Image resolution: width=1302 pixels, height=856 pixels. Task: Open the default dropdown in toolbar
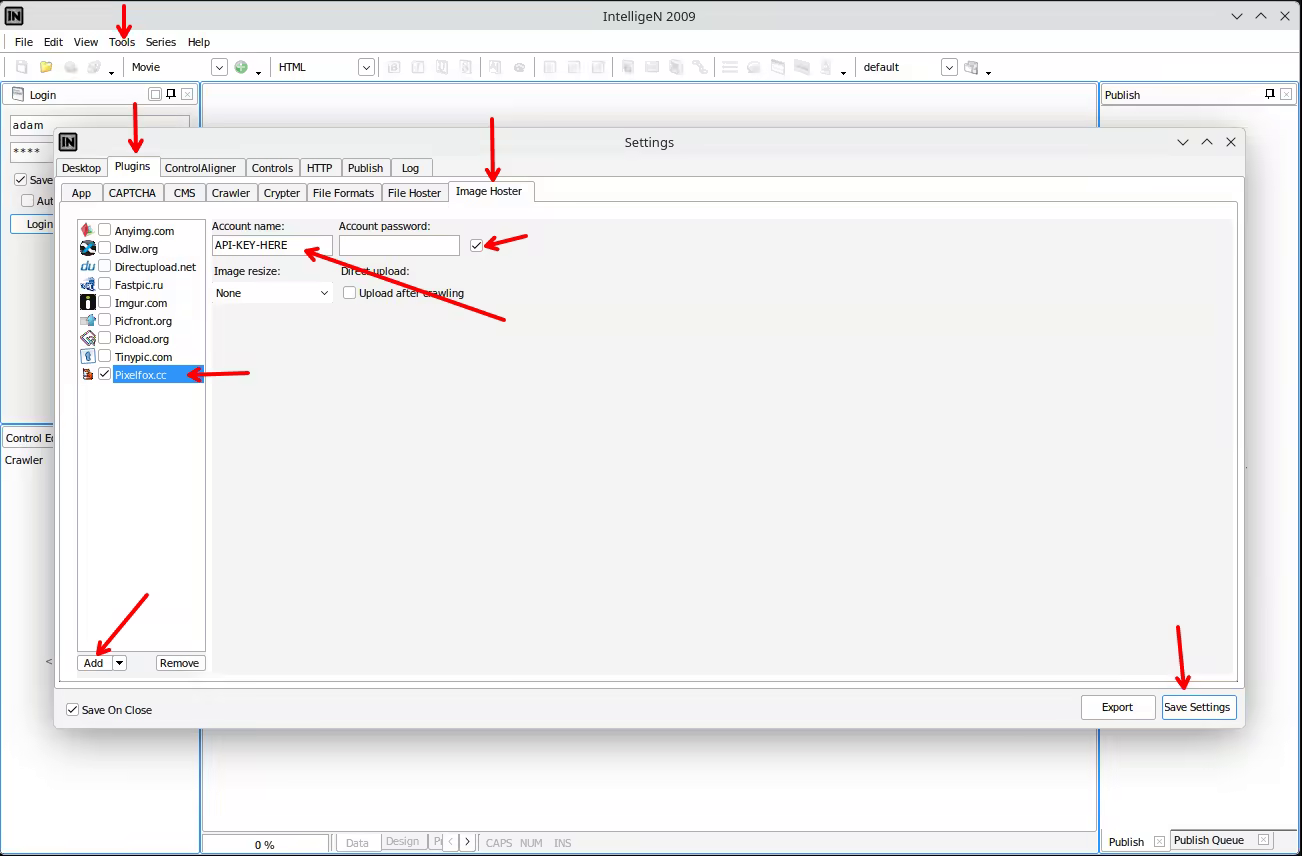coord(949,67)
